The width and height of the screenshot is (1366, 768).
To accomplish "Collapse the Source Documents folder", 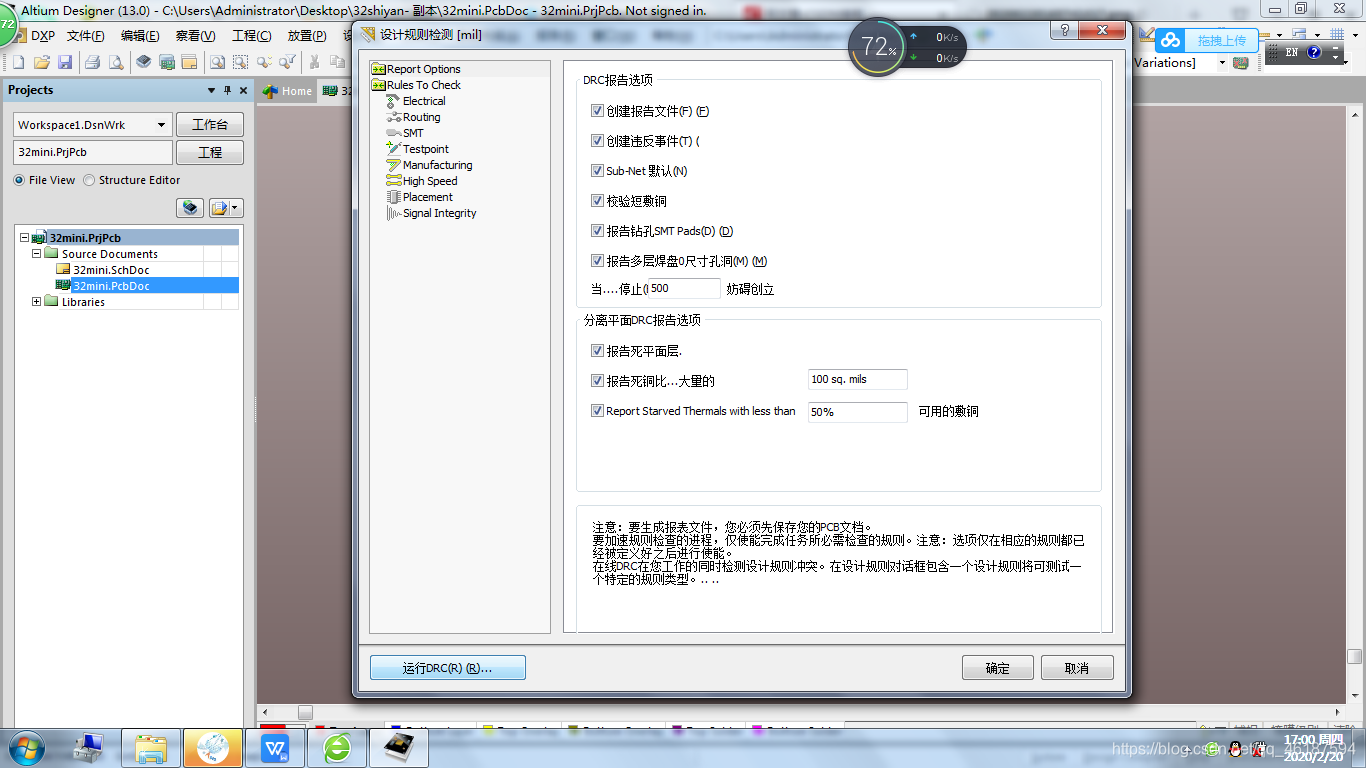I will coord(37,254).
